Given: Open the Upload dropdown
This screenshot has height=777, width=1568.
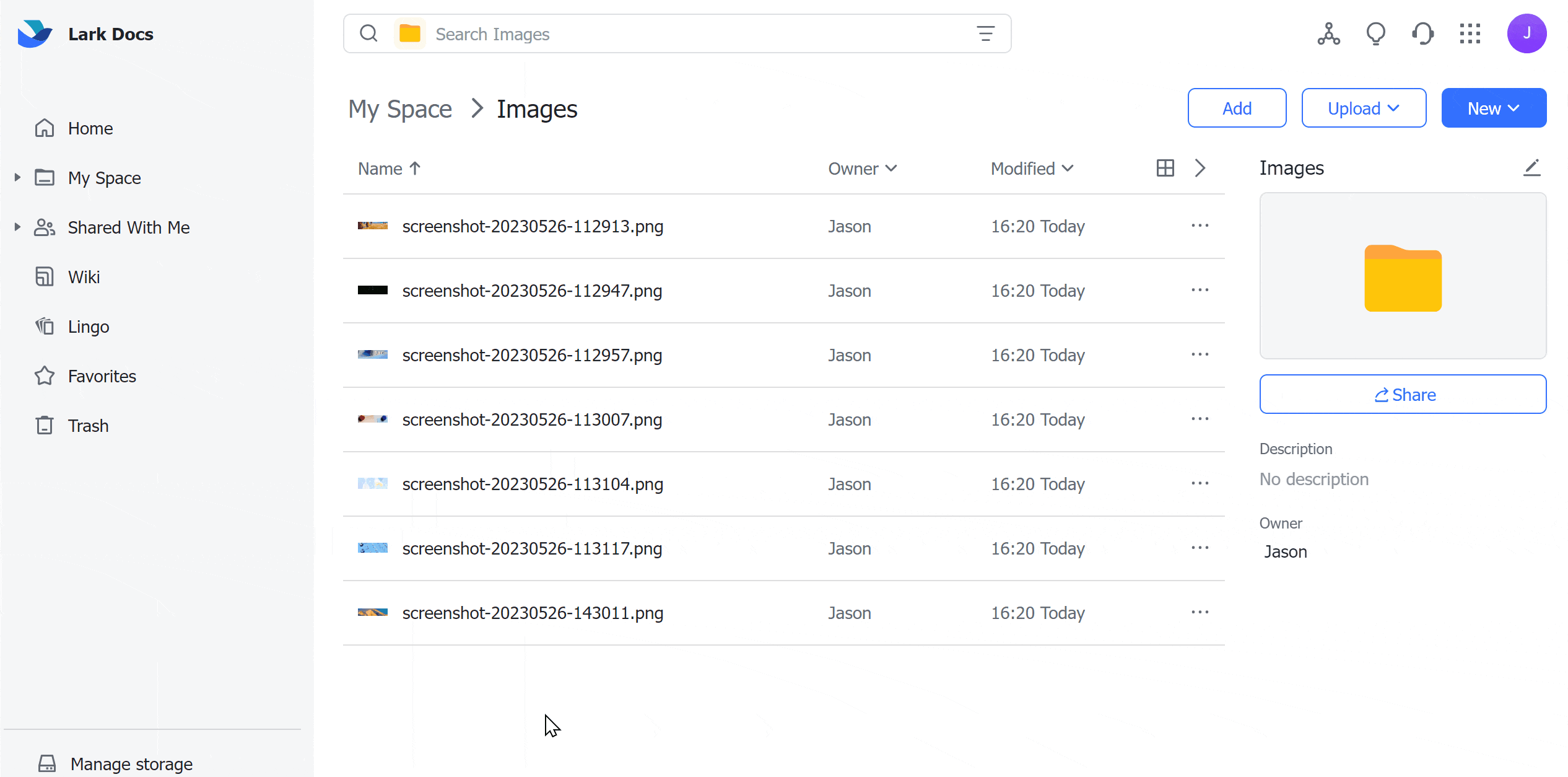Looking at the screenshot, I should [x=1364, y=108].
